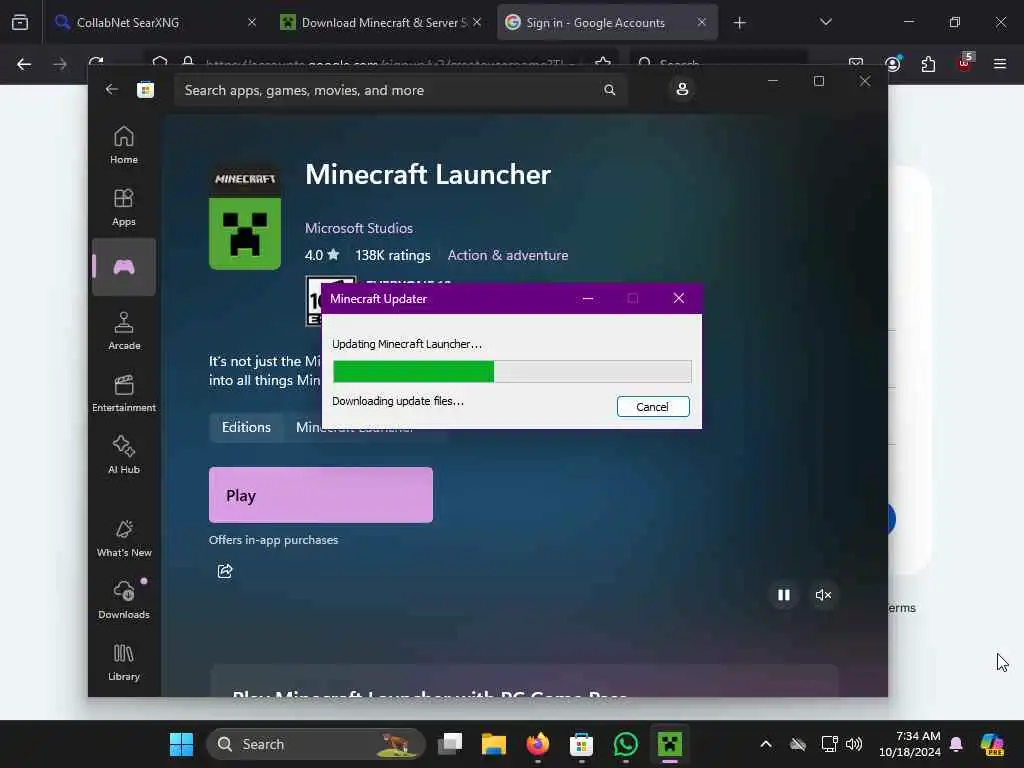This screenshot has width=1024, height=768.
Task: Open Home in Microsoft Store sidebar
Action: 123,145
